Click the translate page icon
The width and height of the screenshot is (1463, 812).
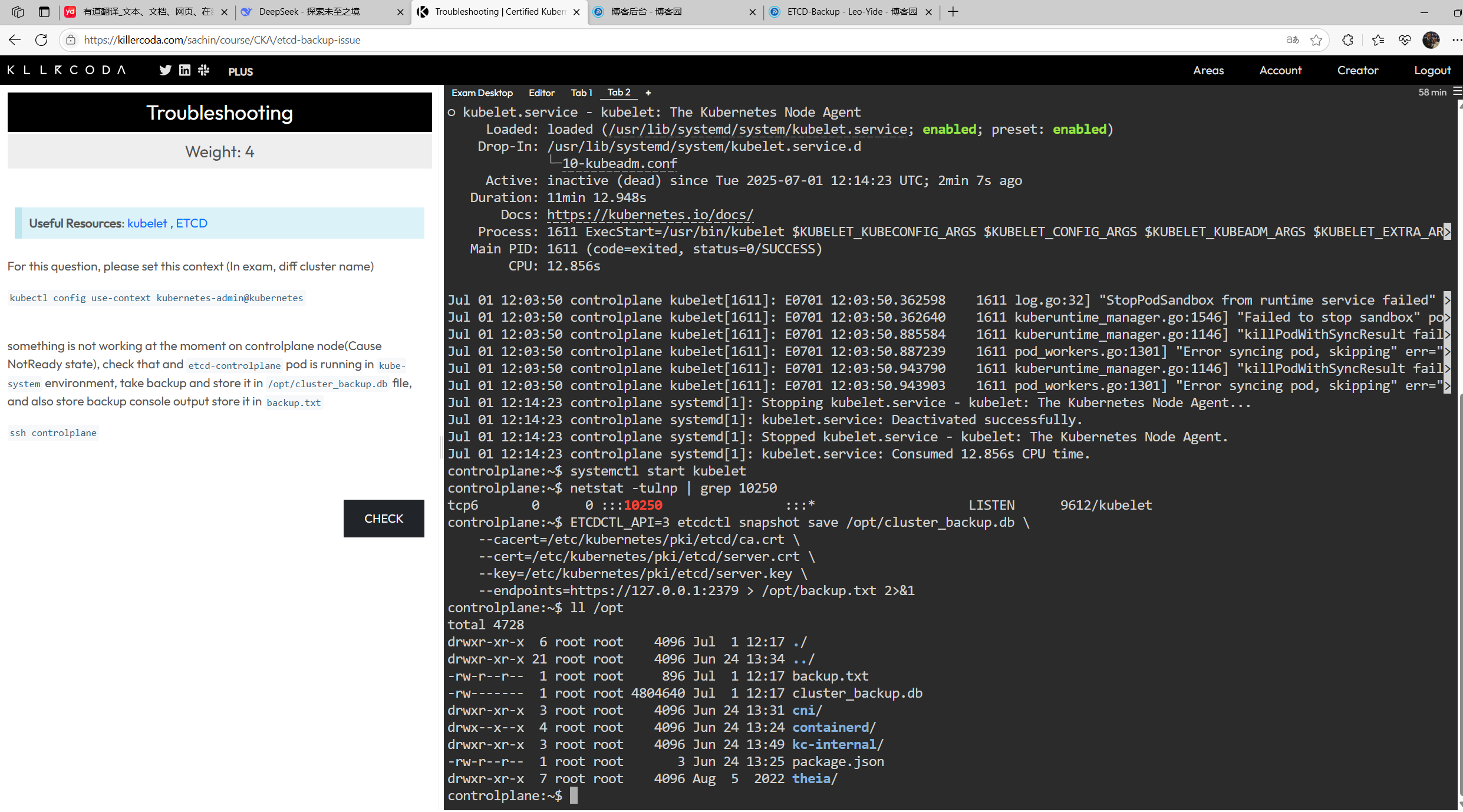[x=1293, y=40]
